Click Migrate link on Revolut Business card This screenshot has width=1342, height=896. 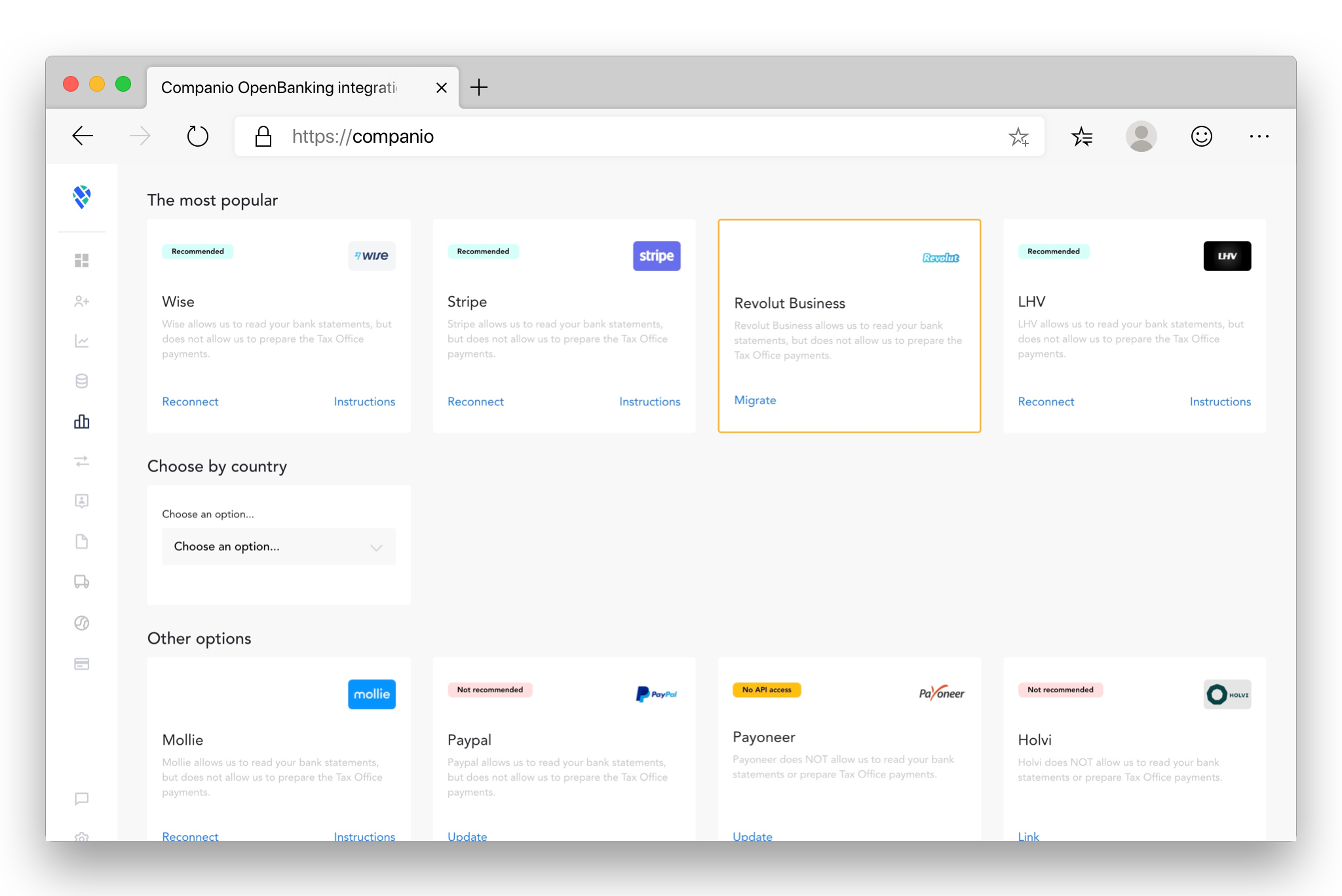(x=755, y=400)
